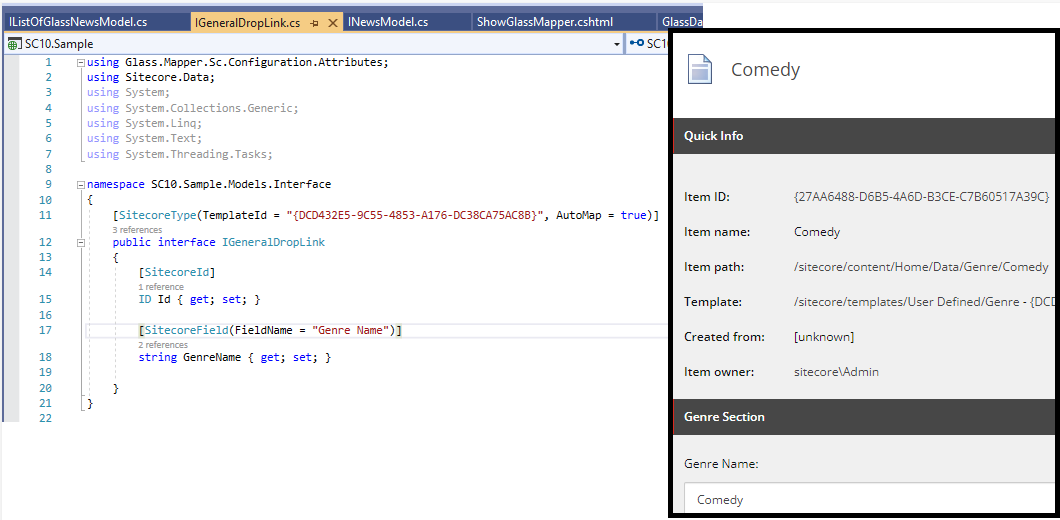Click the AutoMap = true argument

(601, 215)
